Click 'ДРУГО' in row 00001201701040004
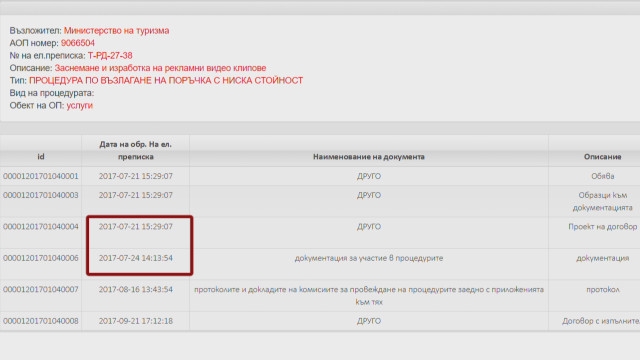 click(369, 227)
